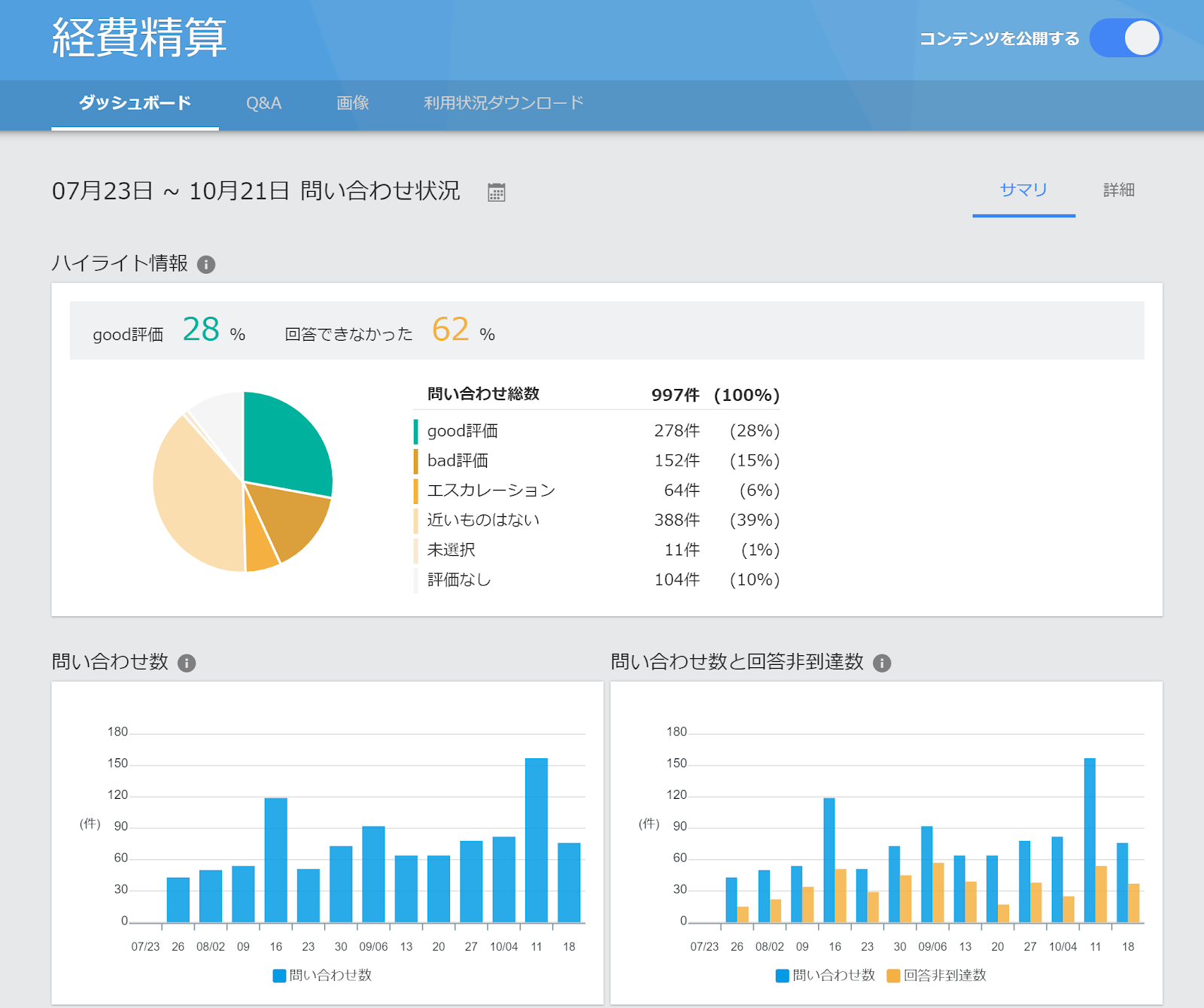The width and height of the screenshot is (1204, 1008).
Task: Click the 10/11 tallest bar in left chart
Action: coord(537,840)
